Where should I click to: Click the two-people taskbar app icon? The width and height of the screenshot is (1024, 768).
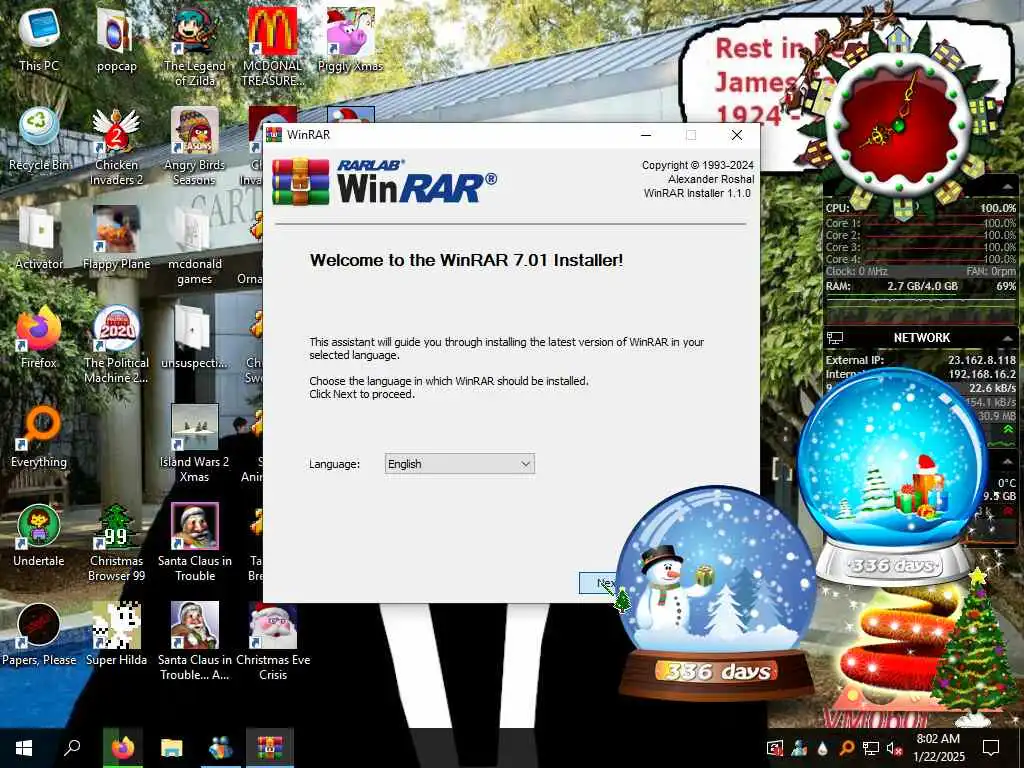(221, 748)
